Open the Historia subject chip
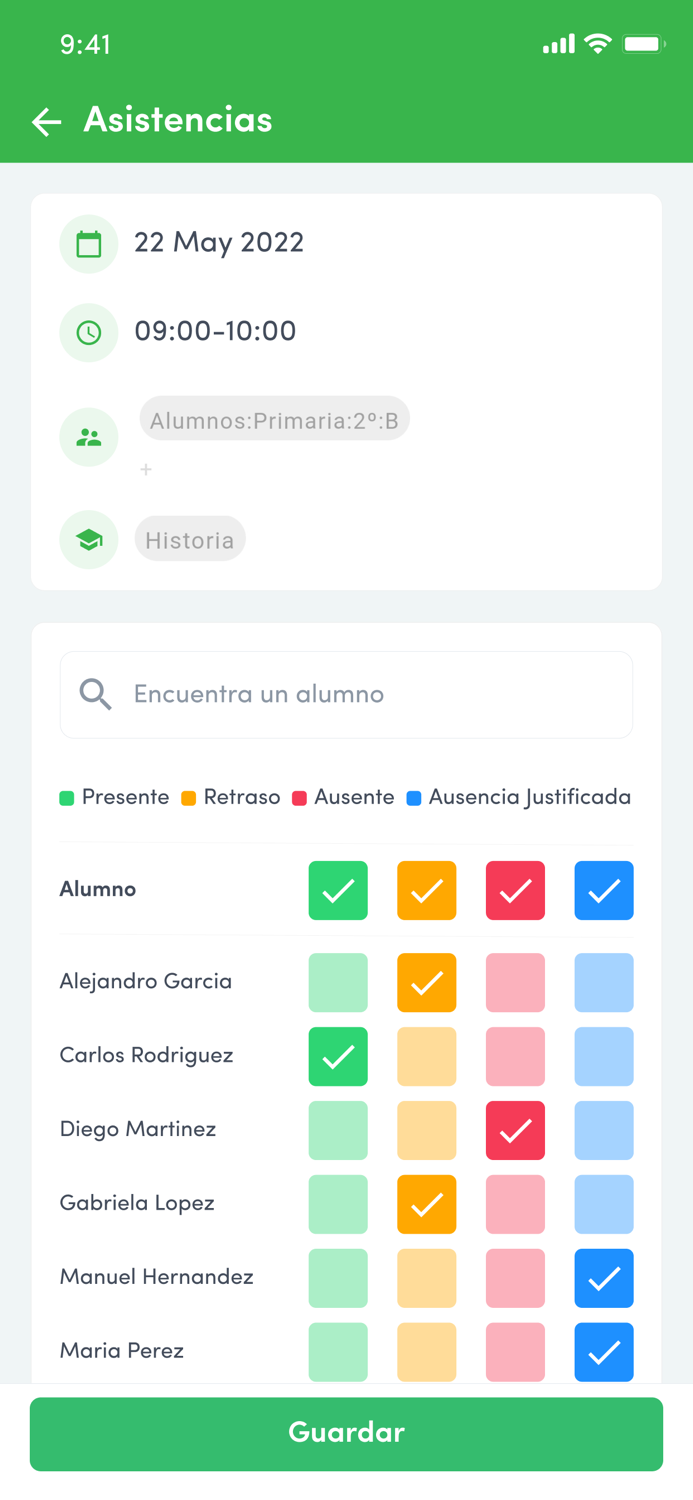The image size is (693, 1500). (x=190, y=539)
